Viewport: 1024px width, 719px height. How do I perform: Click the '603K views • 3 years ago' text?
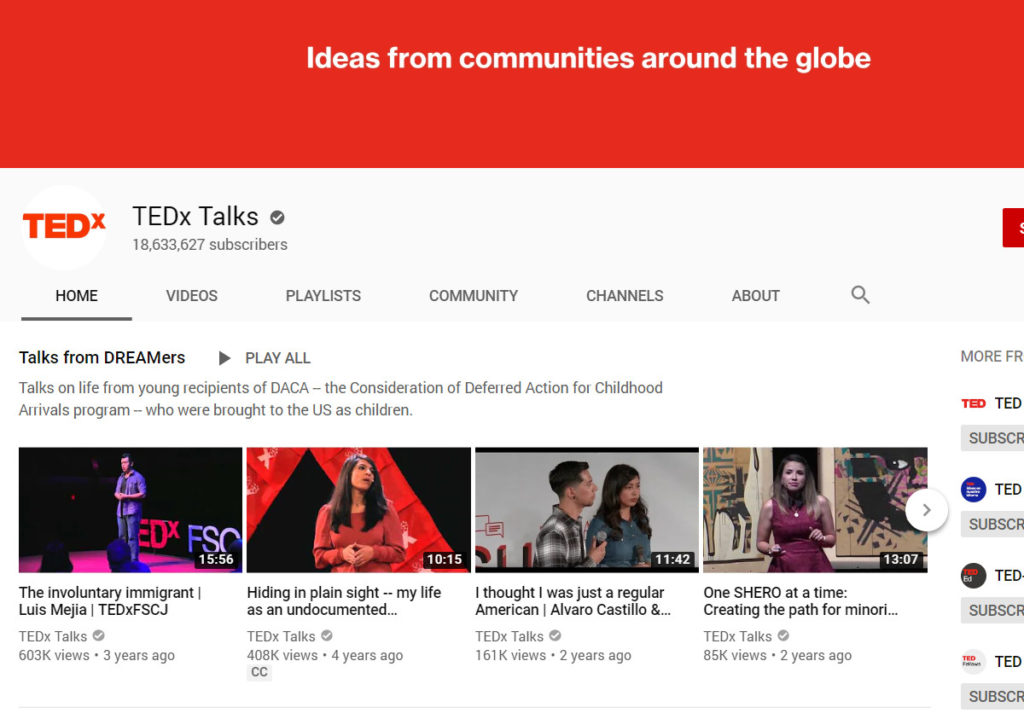coord(97,655)
